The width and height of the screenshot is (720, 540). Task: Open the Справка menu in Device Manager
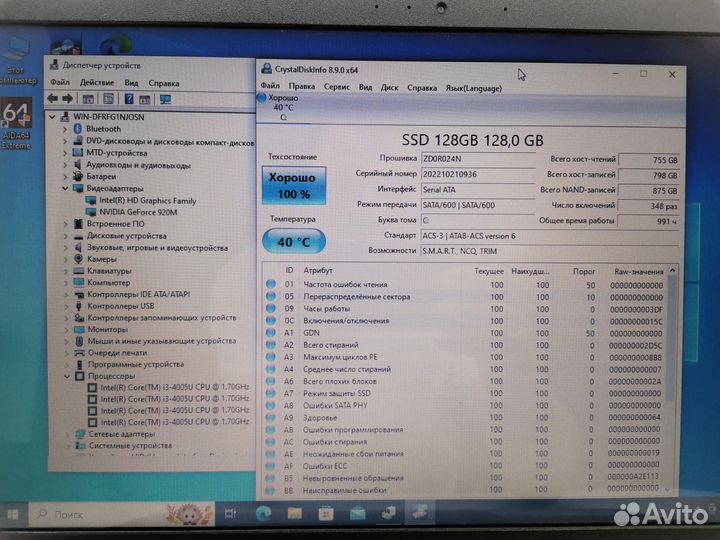point(163,84)
